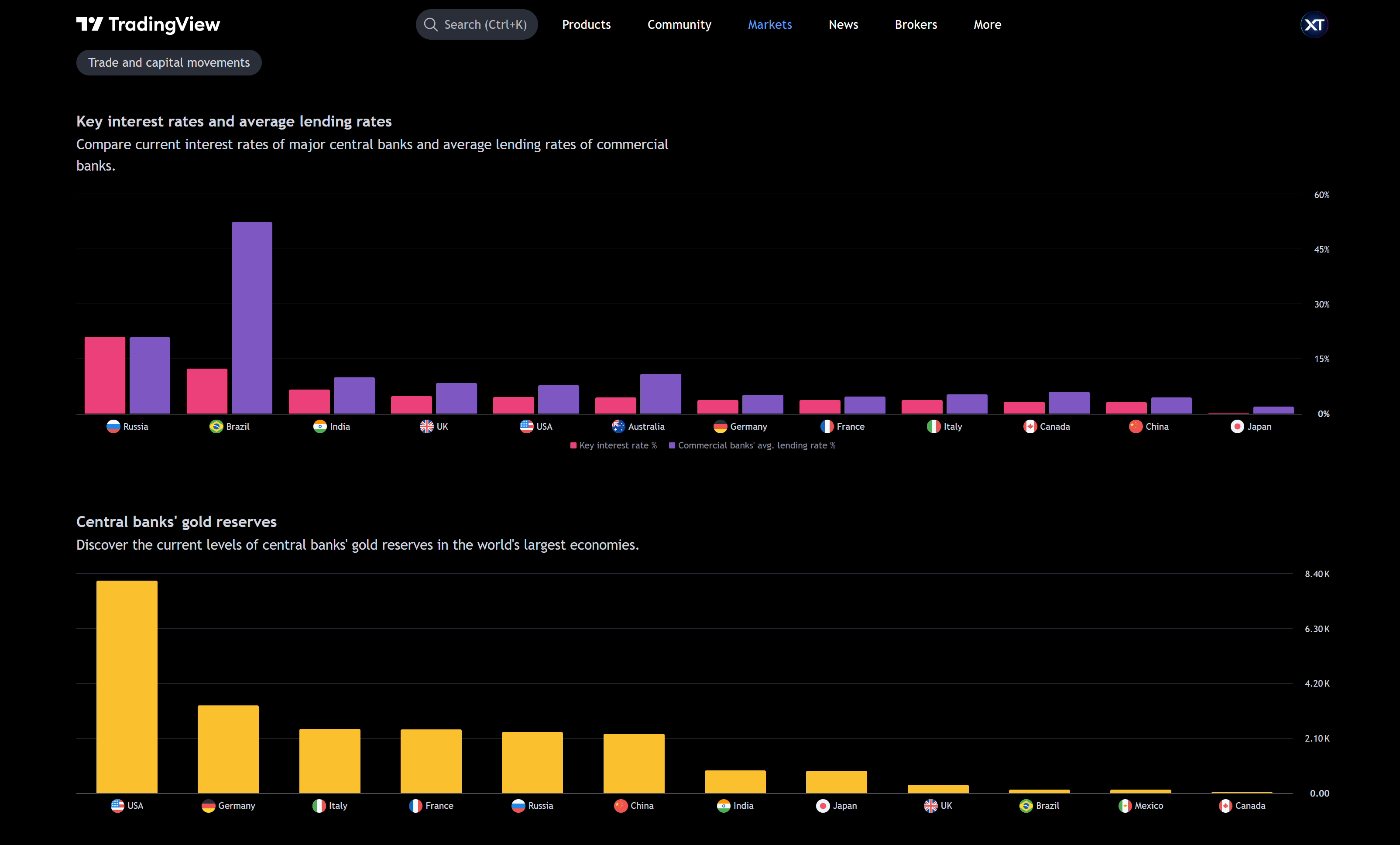
Task: Open the News menu
Action: click(x=843, y=24)
